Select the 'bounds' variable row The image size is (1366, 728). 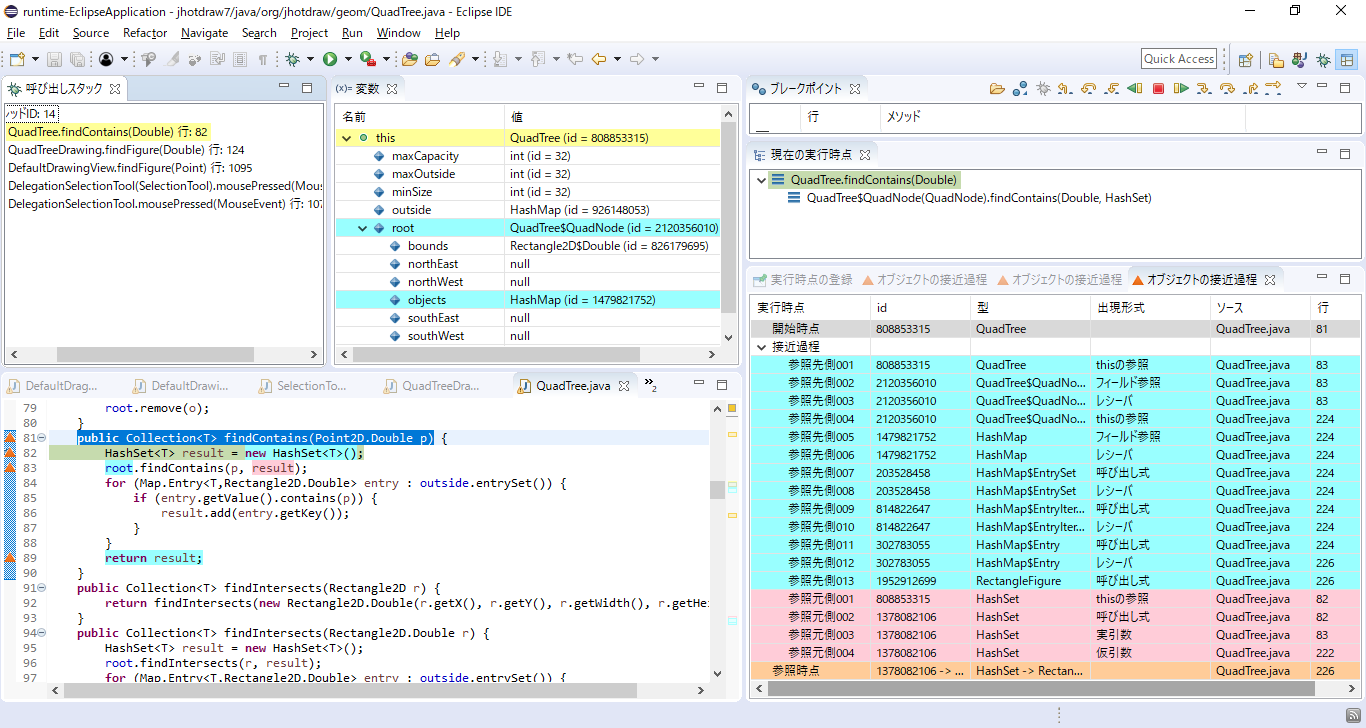click(527, 246)
